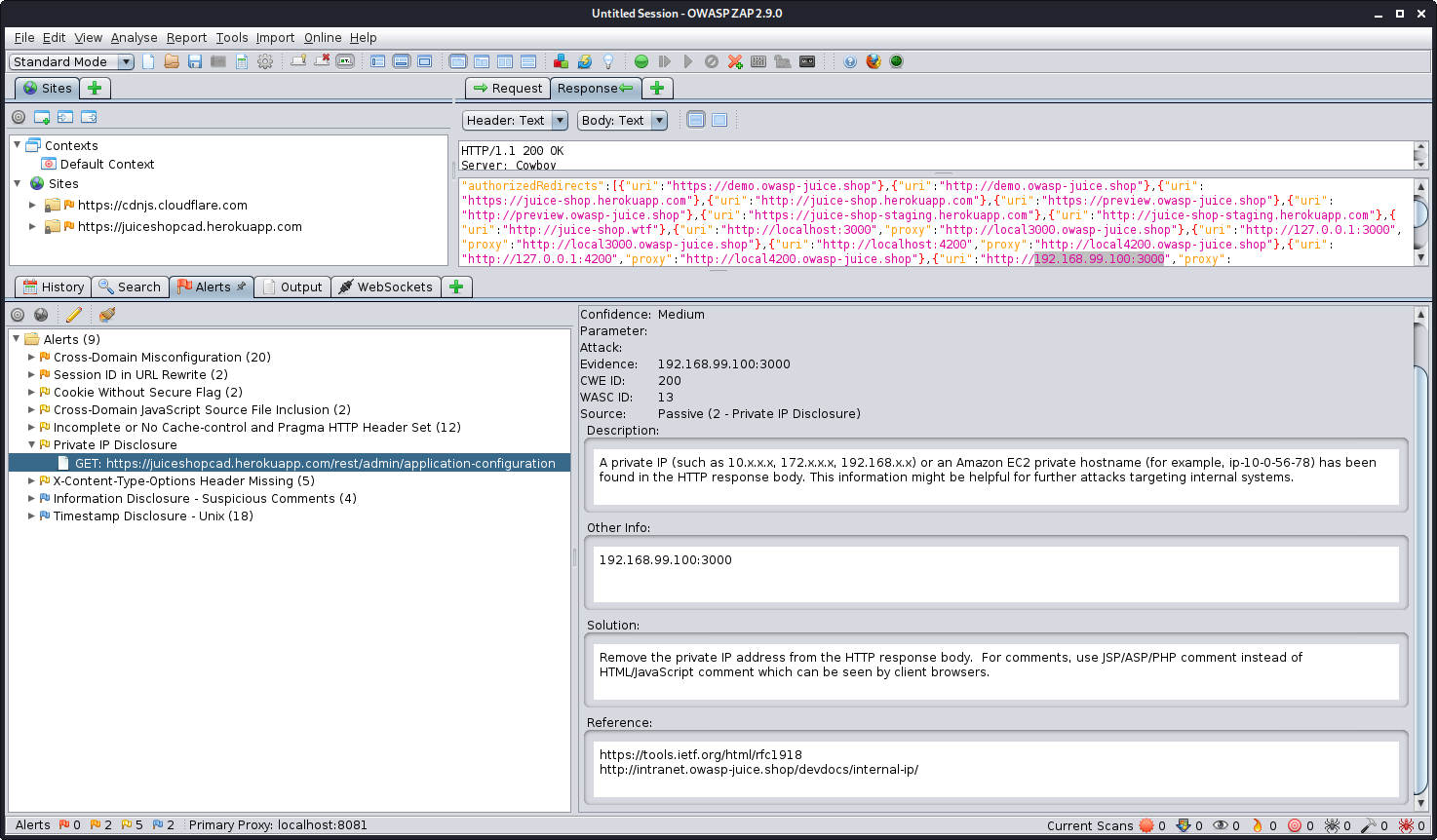Click the lightbulb icon in the toolbar
1437x840 pixels.
pos(608,61)
